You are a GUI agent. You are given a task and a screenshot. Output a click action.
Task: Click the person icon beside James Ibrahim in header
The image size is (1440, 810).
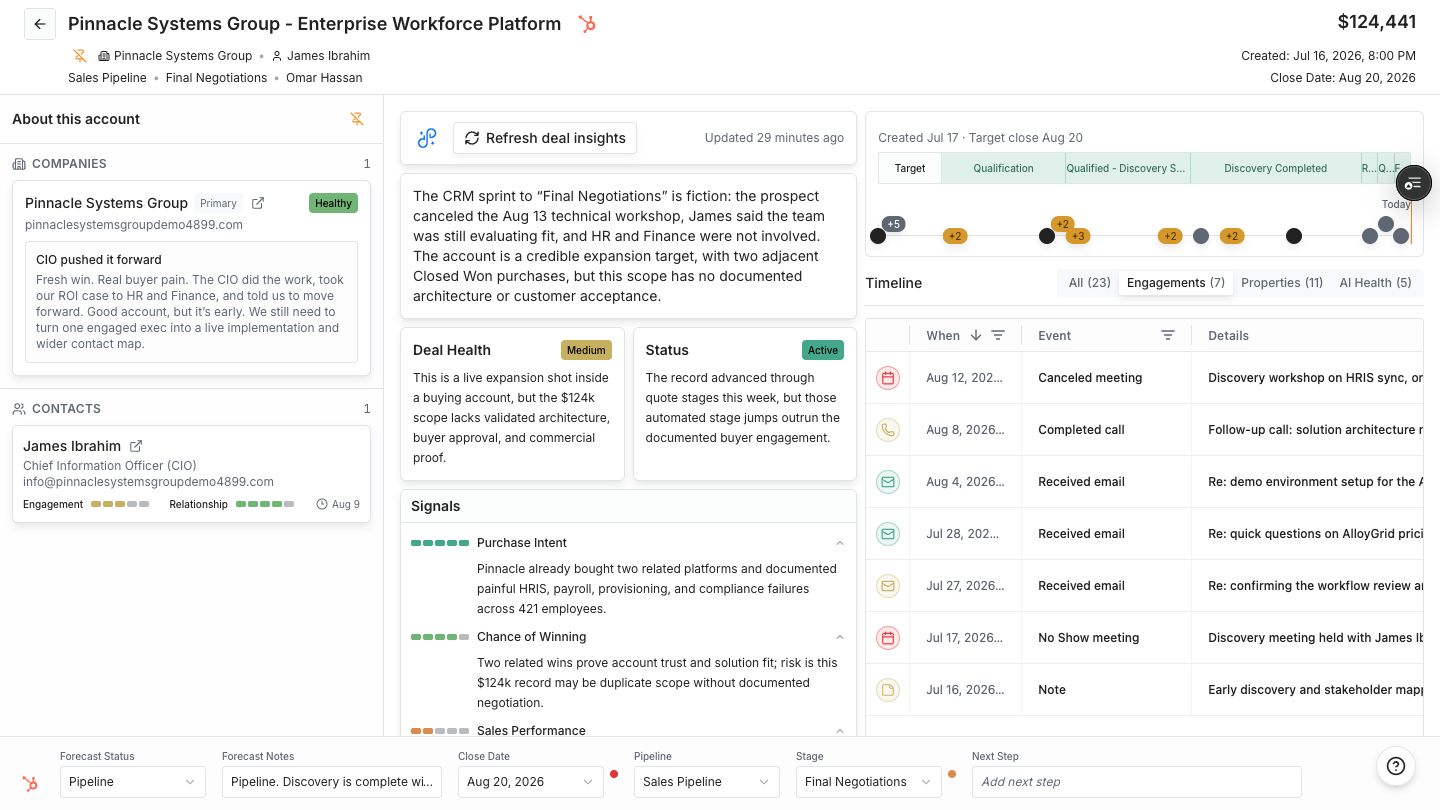tap(277, 56)
